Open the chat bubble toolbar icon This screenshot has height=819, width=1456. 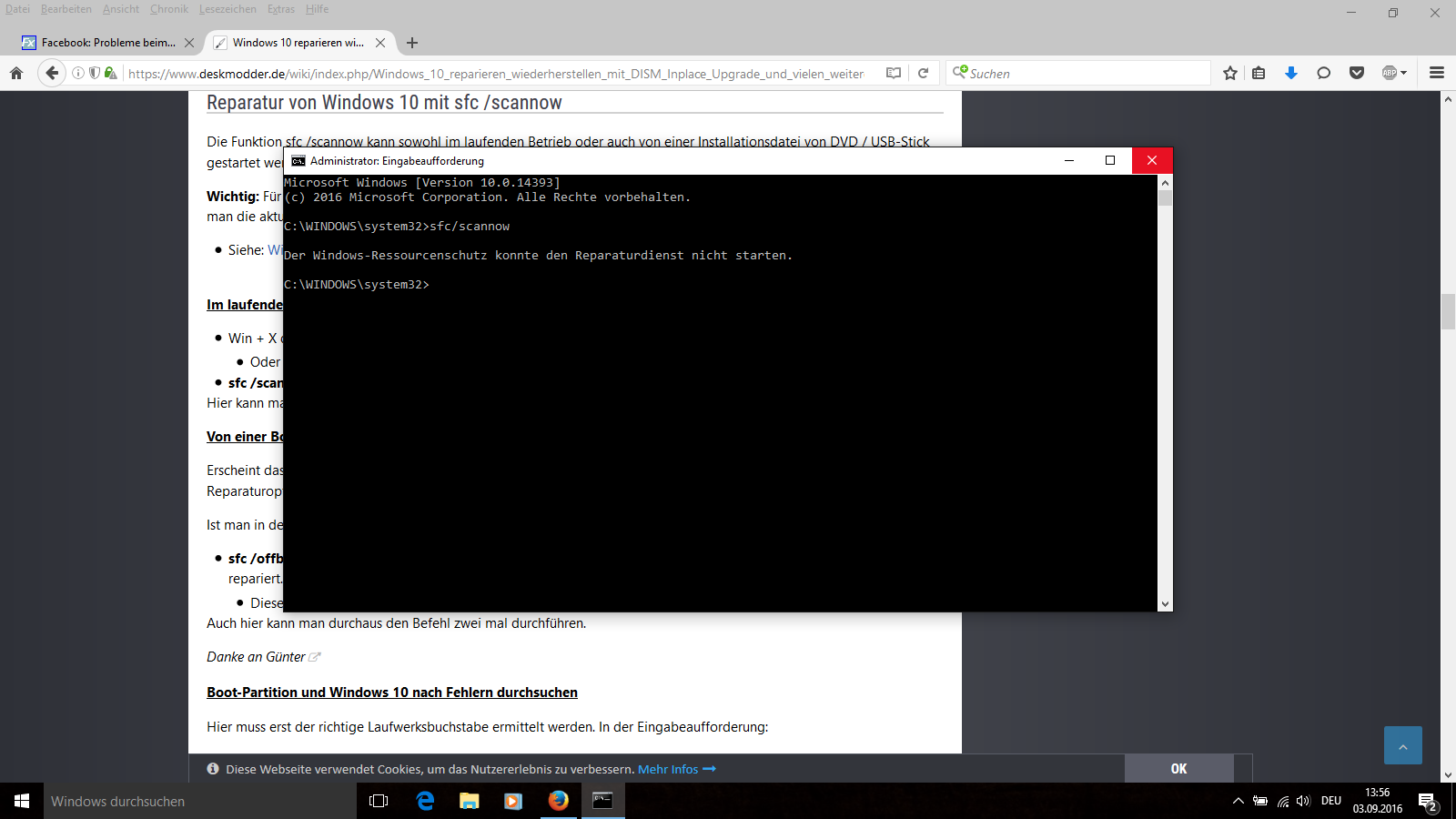[x=1324, y=74]
